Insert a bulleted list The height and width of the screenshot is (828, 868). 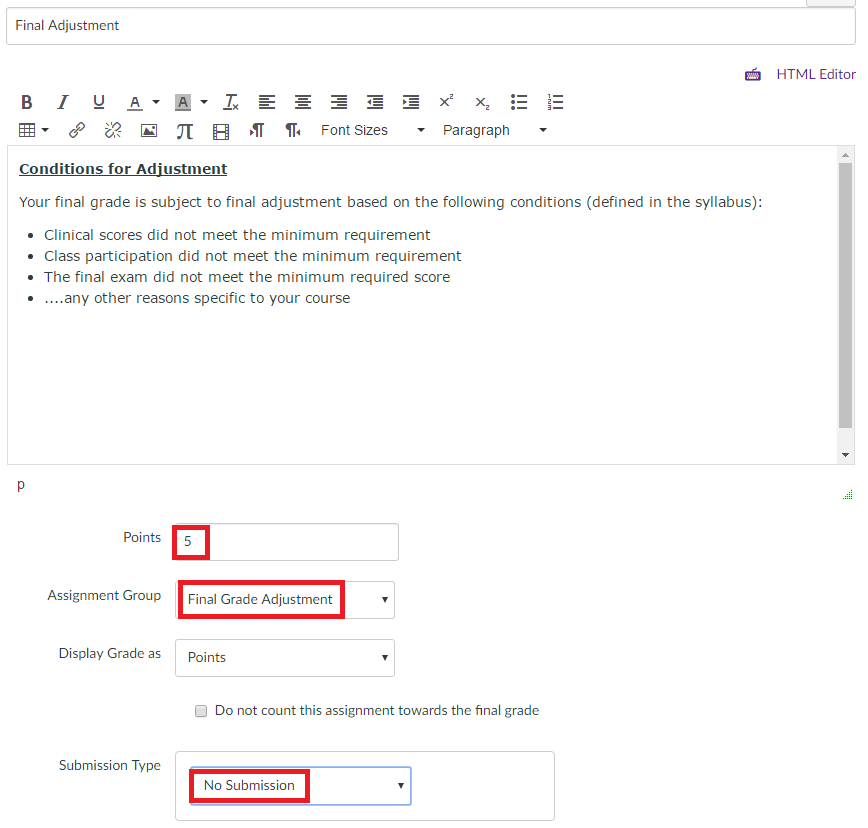tap(519, 102)
